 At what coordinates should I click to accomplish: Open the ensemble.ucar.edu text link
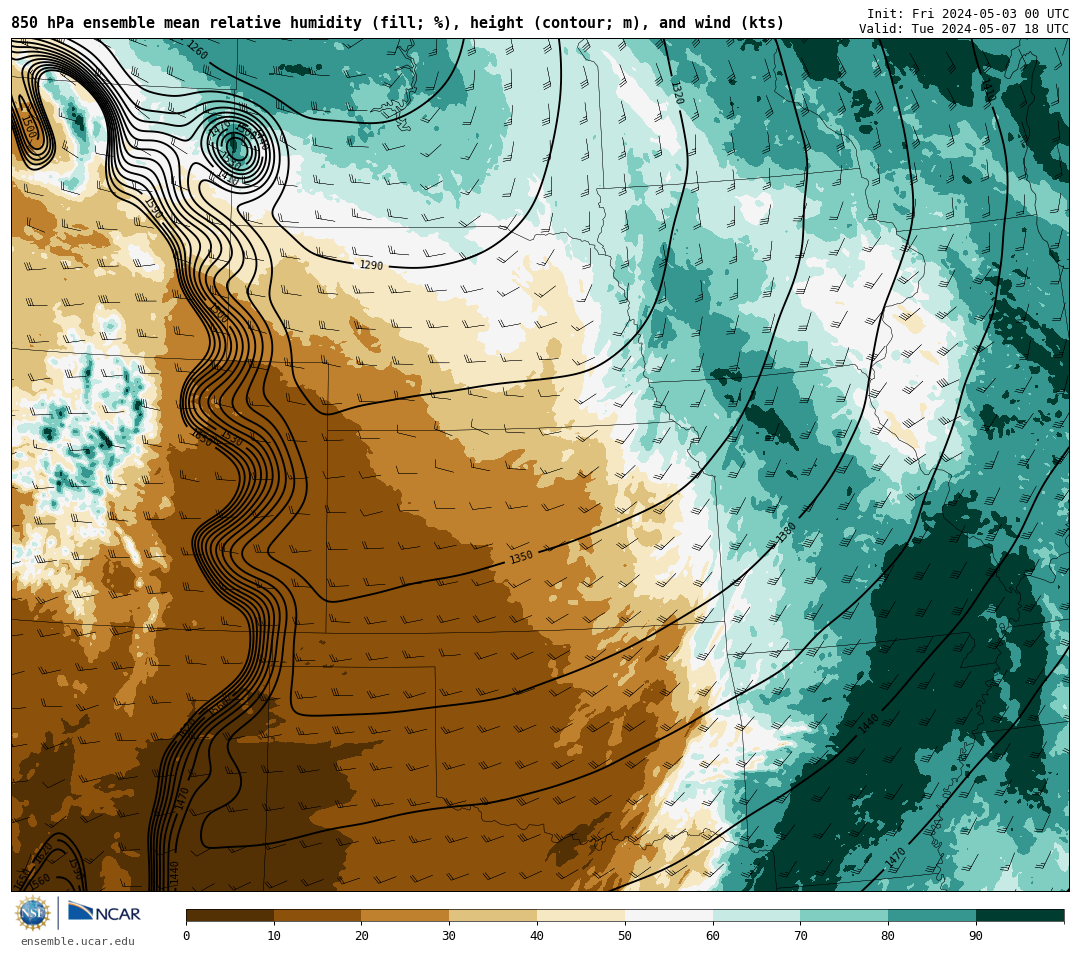tap(78, 941)
